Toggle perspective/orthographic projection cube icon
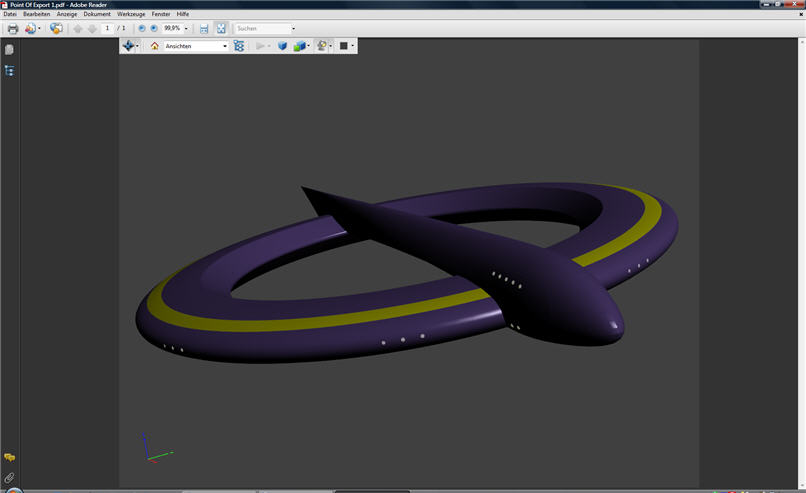The width and height of the screenshot is (806, 493). tap(282, 46)
